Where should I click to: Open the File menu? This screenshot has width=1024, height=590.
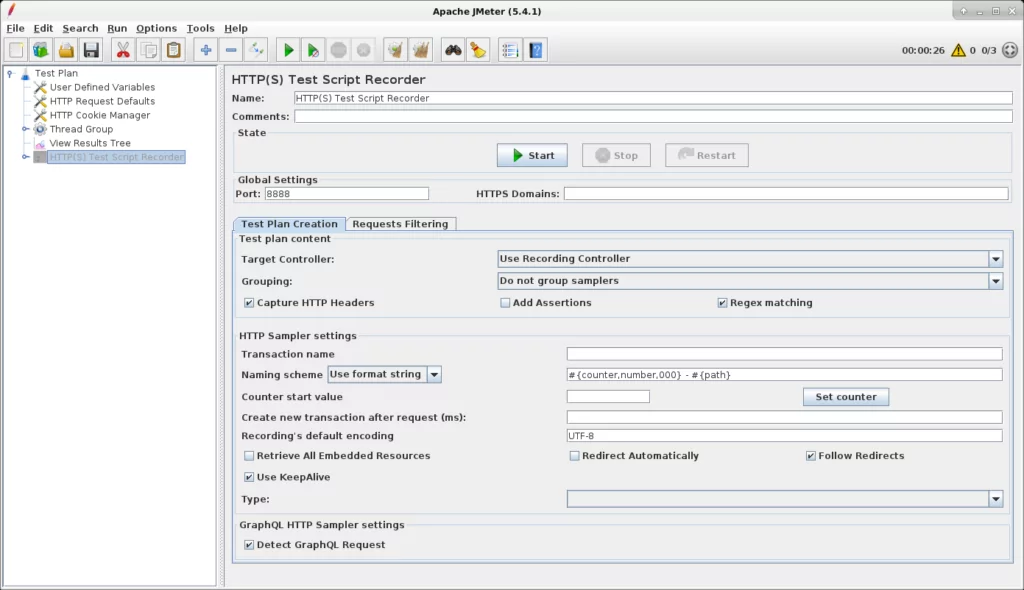click(15, 29)
